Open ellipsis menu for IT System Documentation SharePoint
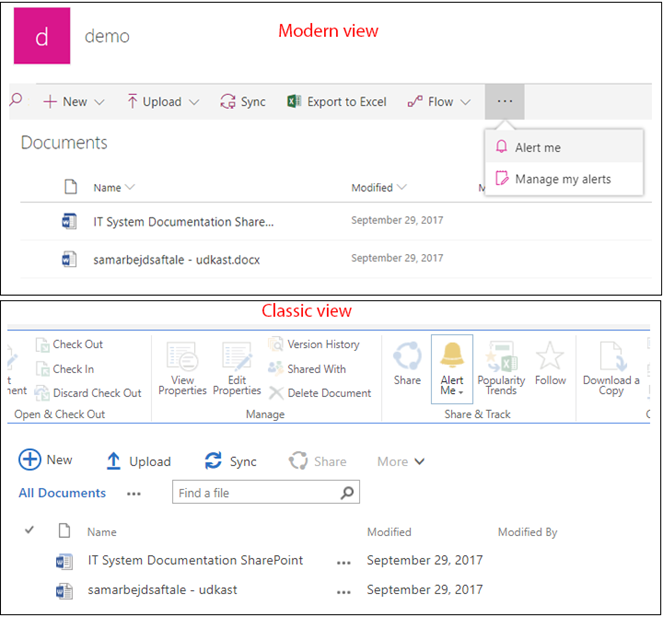The width and height of the screenshot is (663, 617). click(344, 563)
